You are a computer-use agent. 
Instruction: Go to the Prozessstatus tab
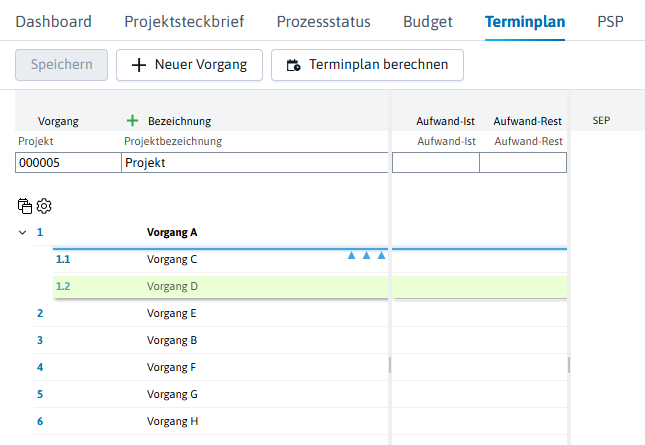click(323, 22)
